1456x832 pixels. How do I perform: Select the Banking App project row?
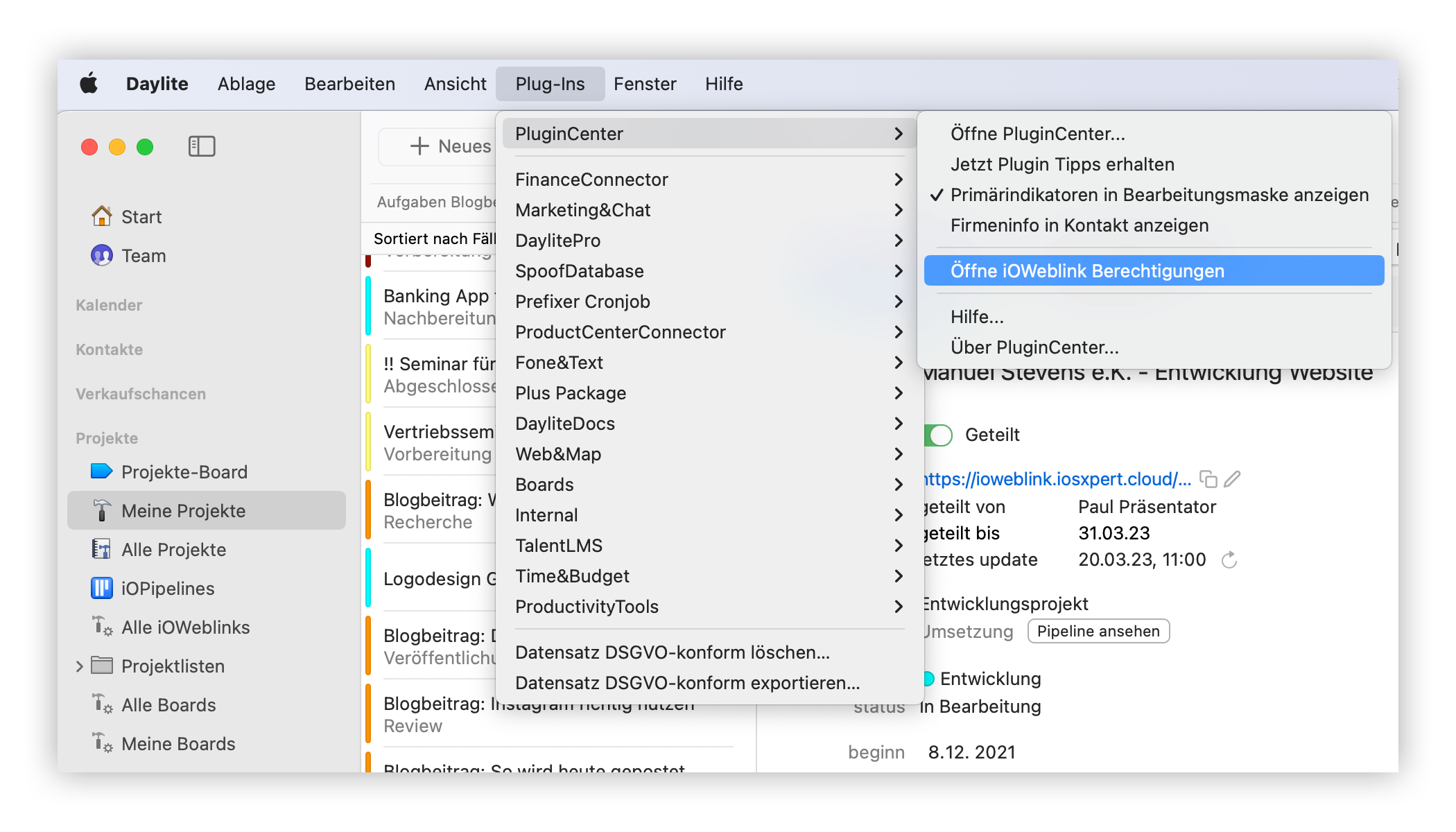(x=431, y=306)
